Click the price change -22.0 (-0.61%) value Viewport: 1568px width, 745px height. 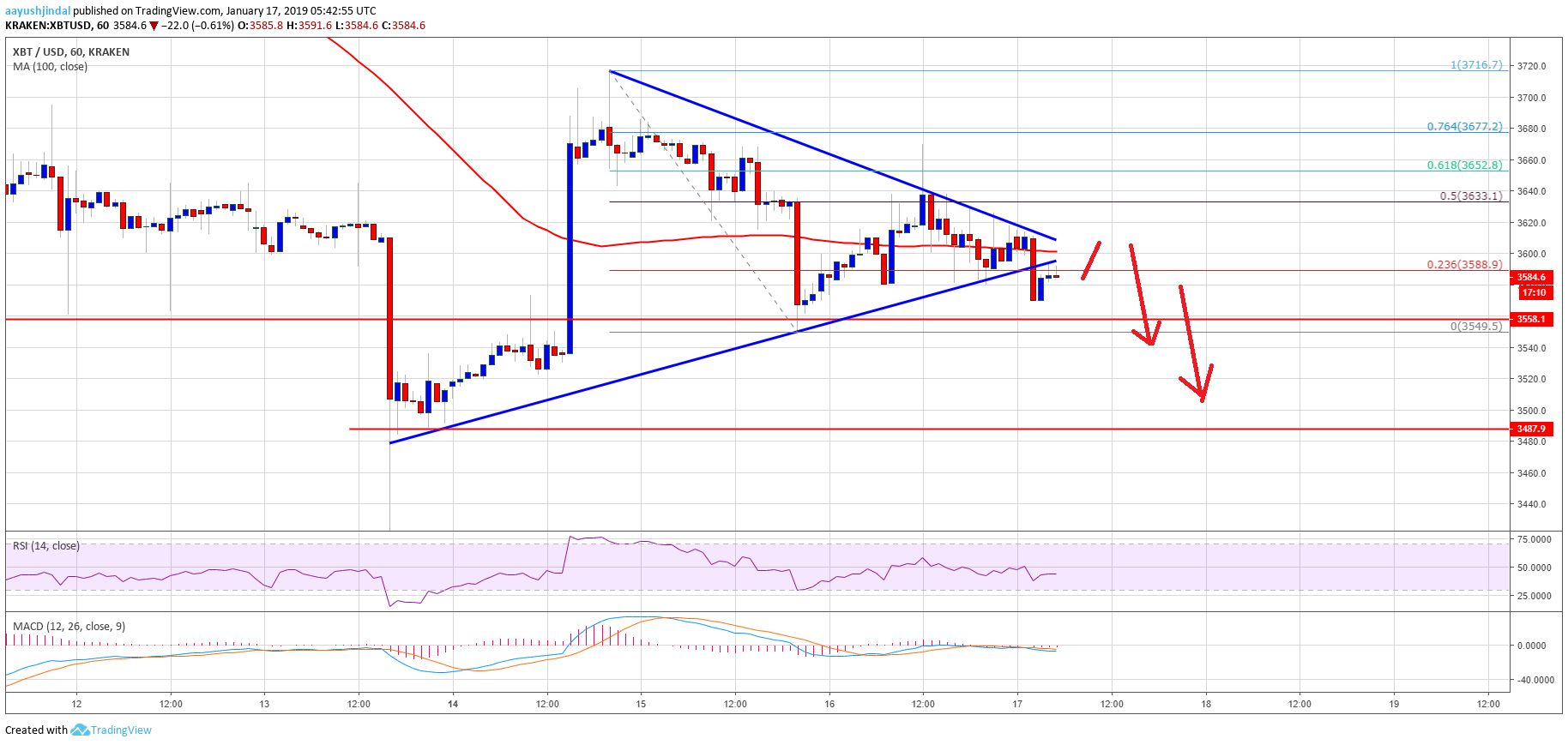(198, 26)
